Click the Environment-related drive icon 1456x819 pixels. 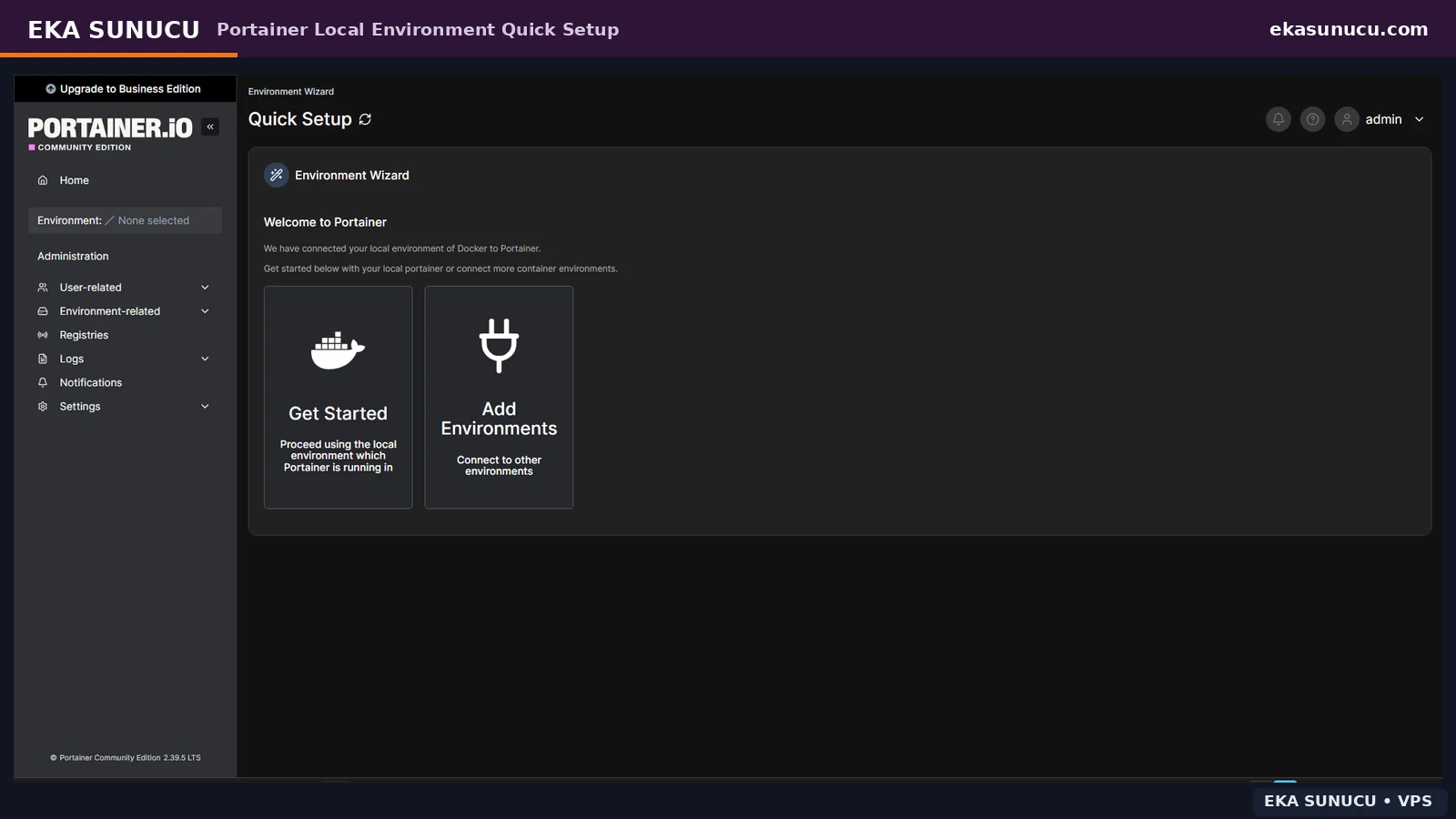pyautogui.click(x=43, y=311)
